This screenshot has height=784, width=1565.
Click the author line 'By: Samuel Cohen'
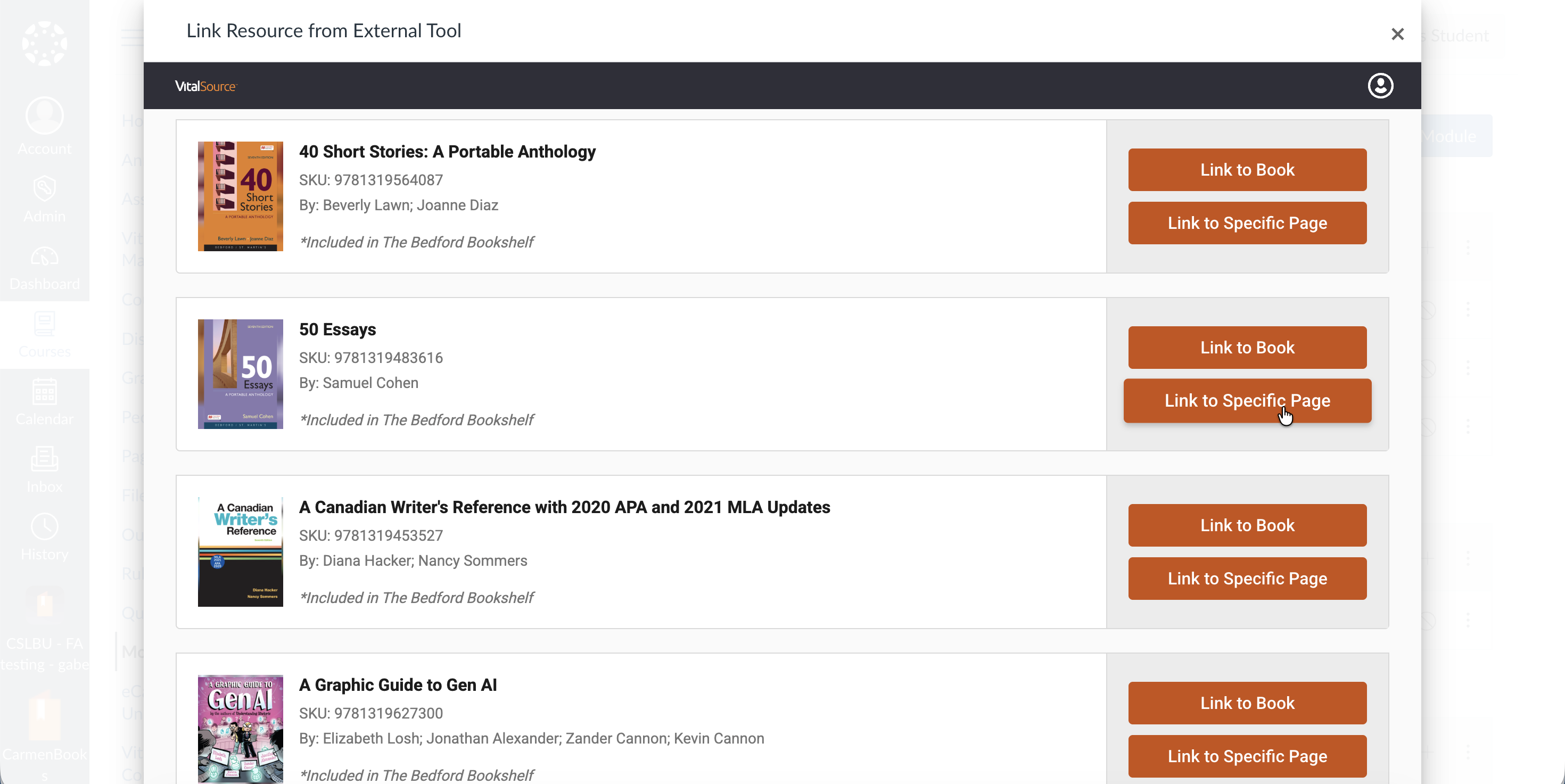[x=358, y=383]
